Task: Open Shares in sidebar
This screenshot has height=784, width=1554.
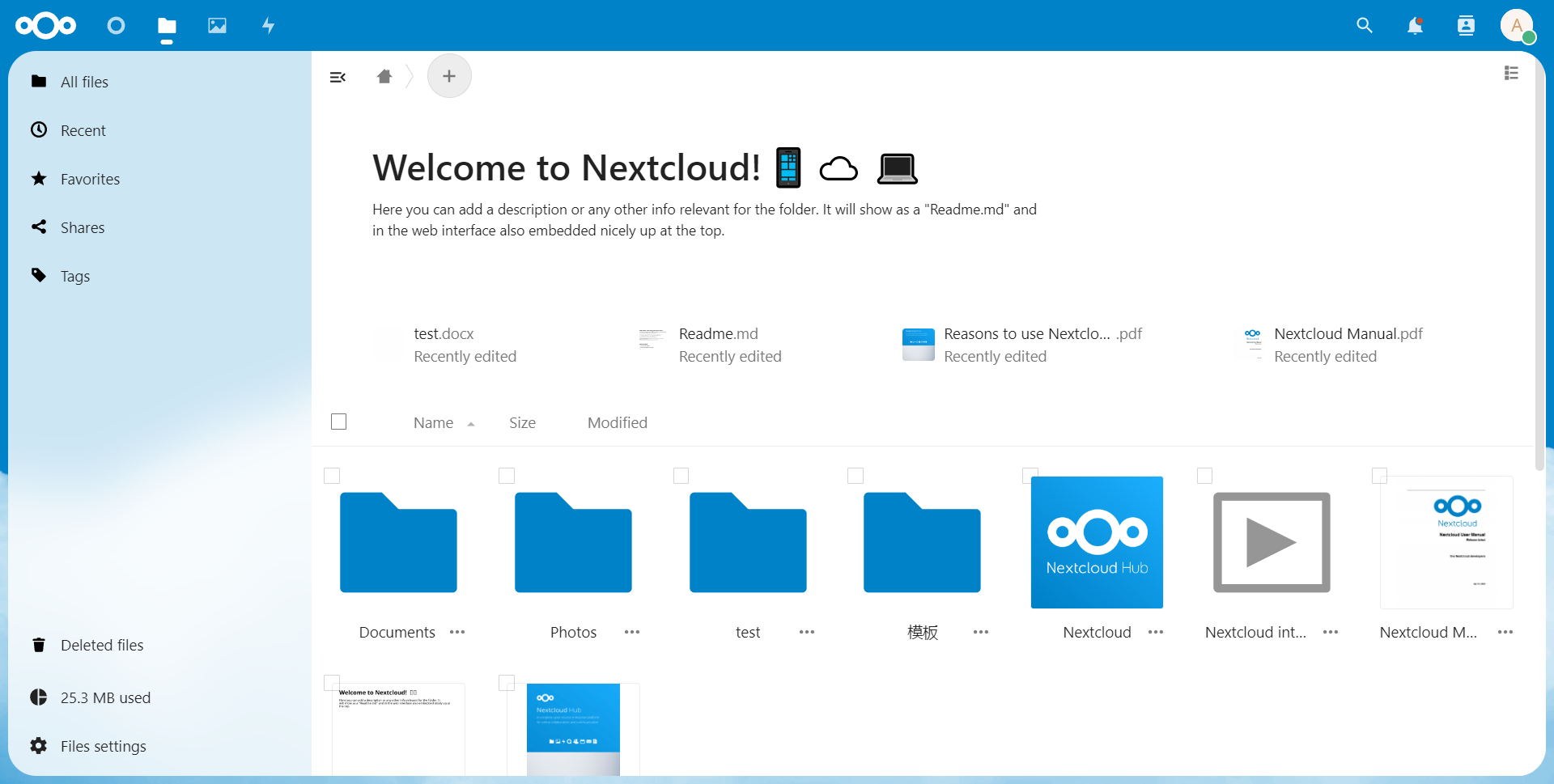Action: point(159,227)
